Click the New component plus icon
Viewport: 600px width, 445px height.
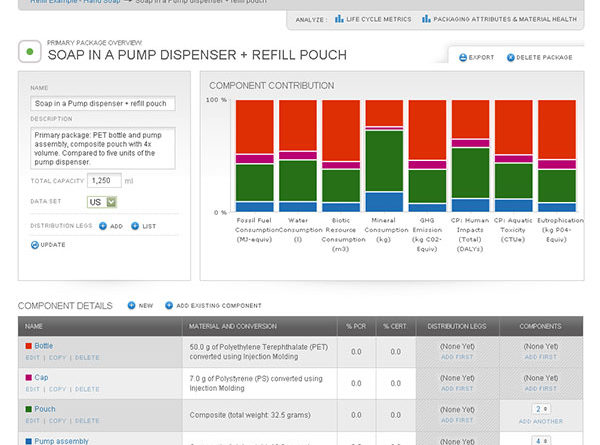[x=131, y=305]
